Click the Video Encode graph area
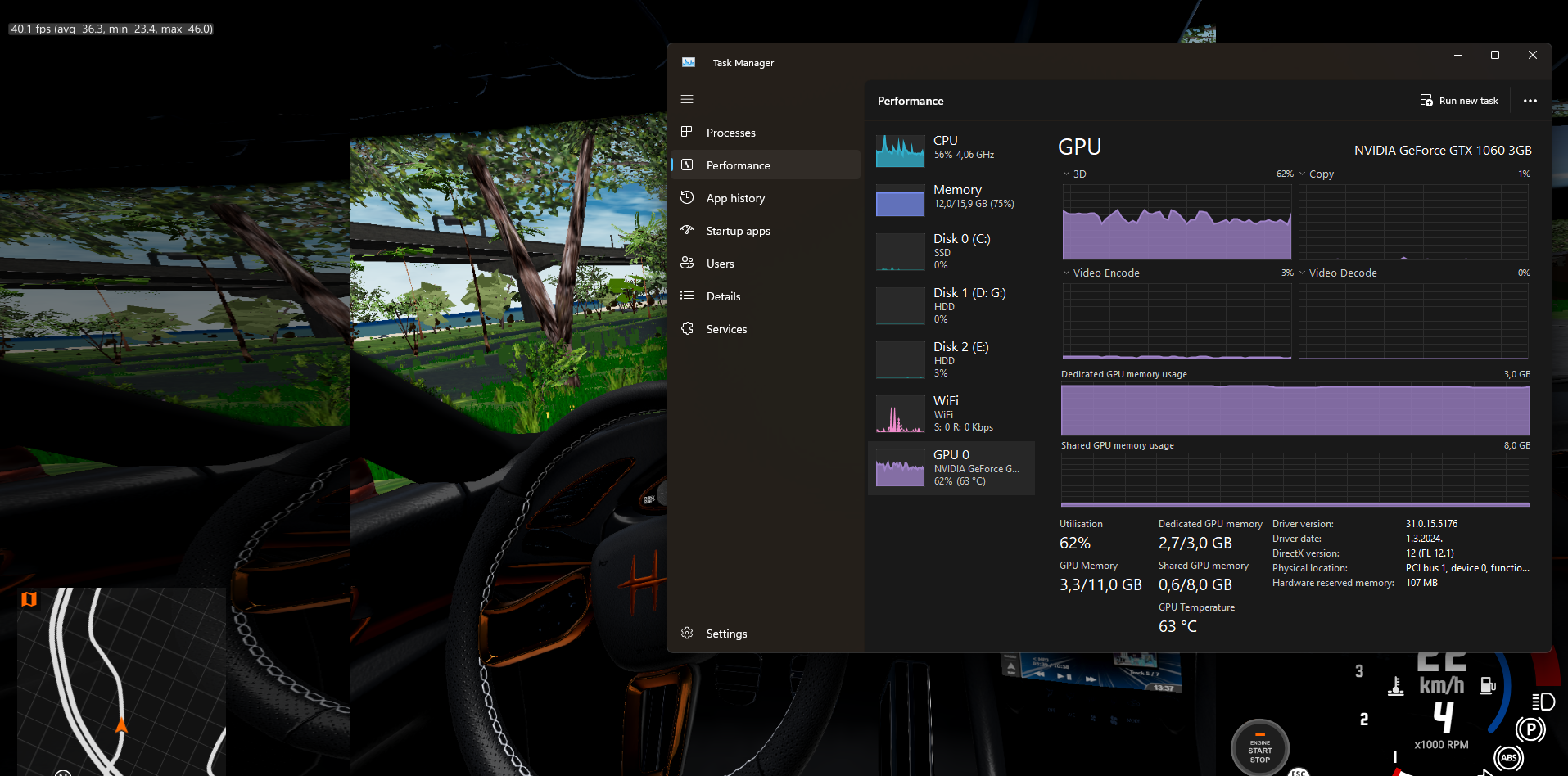The image size is (1568, 776). coord(1177,321)
